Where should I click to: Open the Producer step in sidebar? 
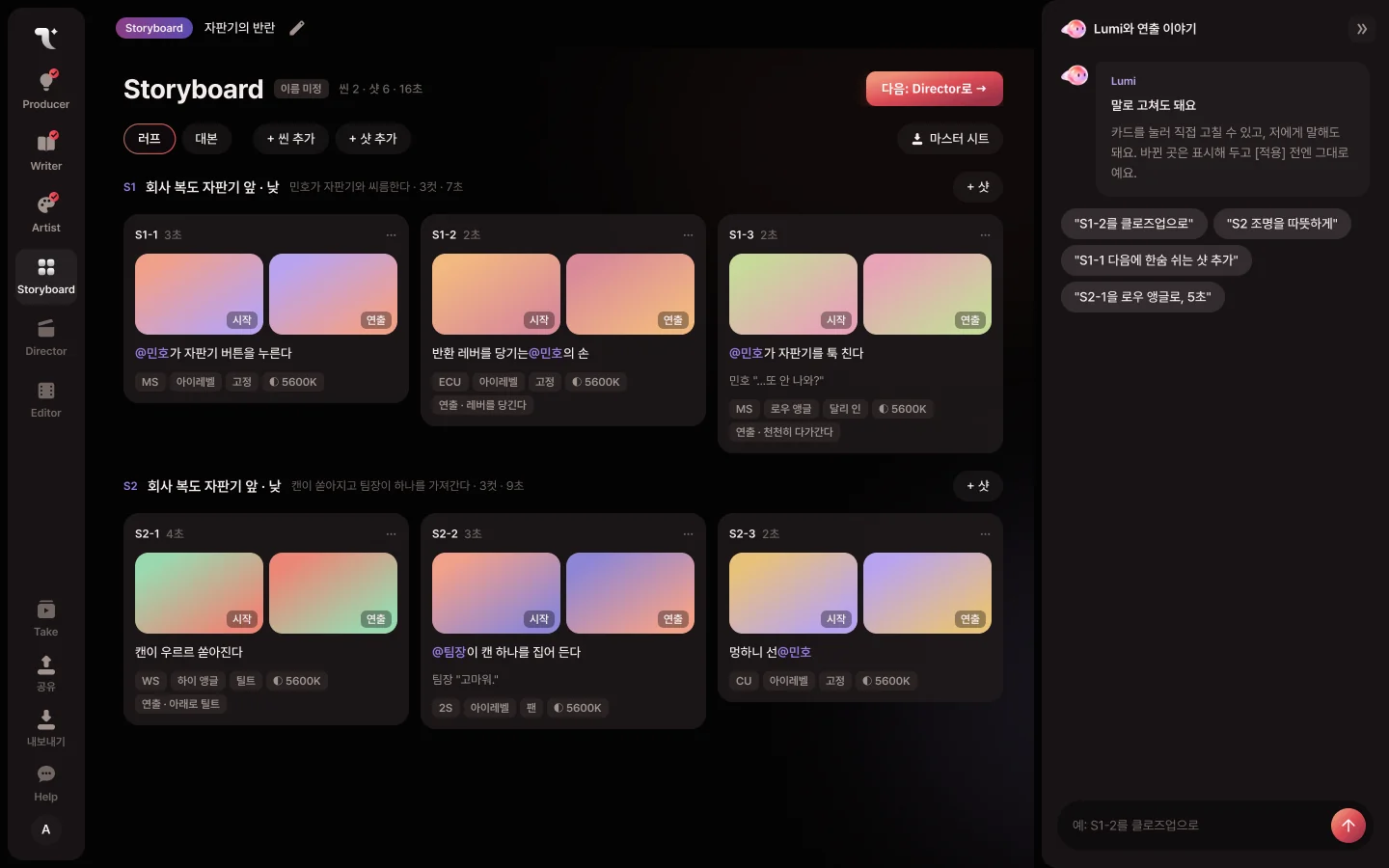[x=46, y=91]
